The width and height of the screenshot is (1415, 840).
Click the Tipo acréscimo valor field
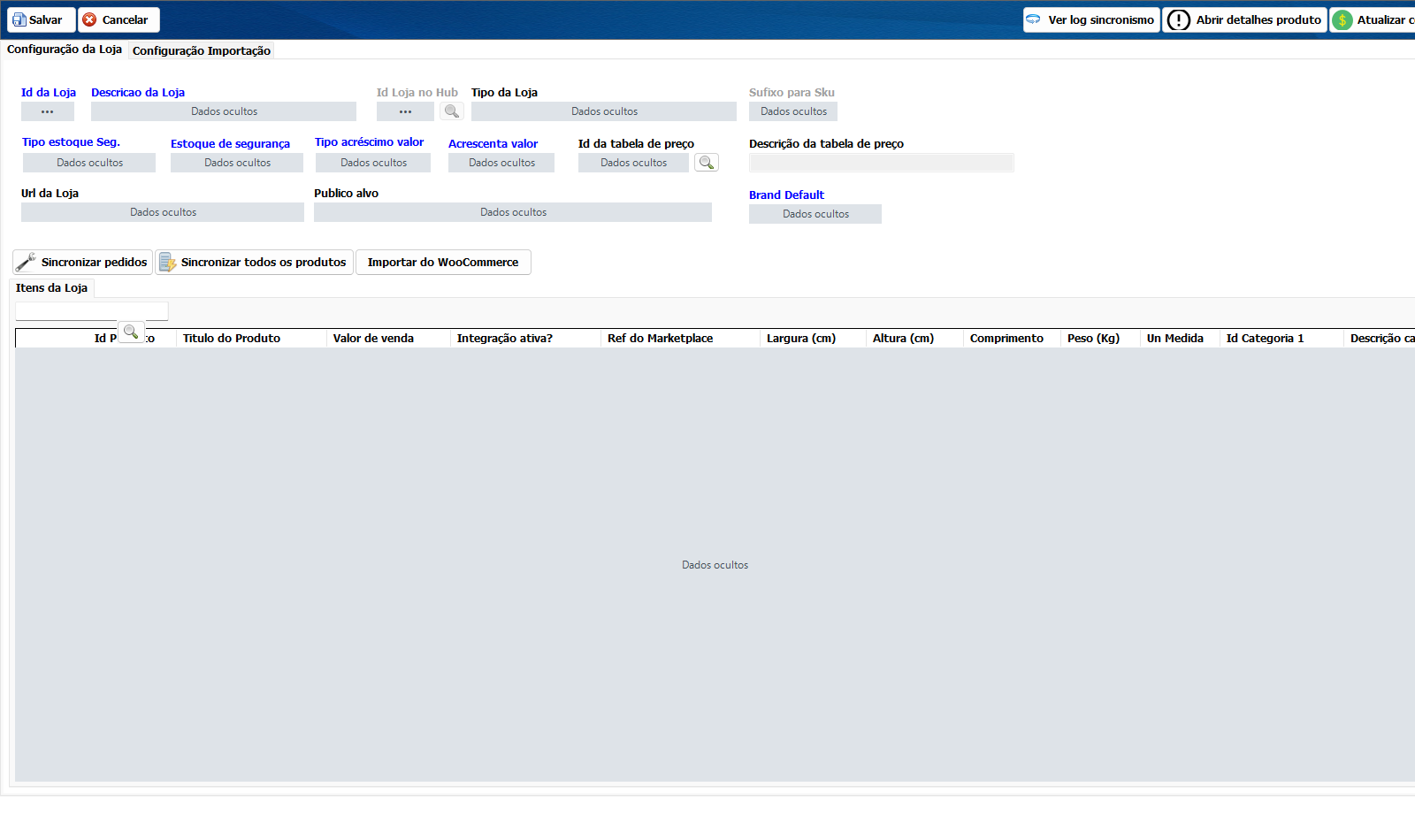(373, 163)
